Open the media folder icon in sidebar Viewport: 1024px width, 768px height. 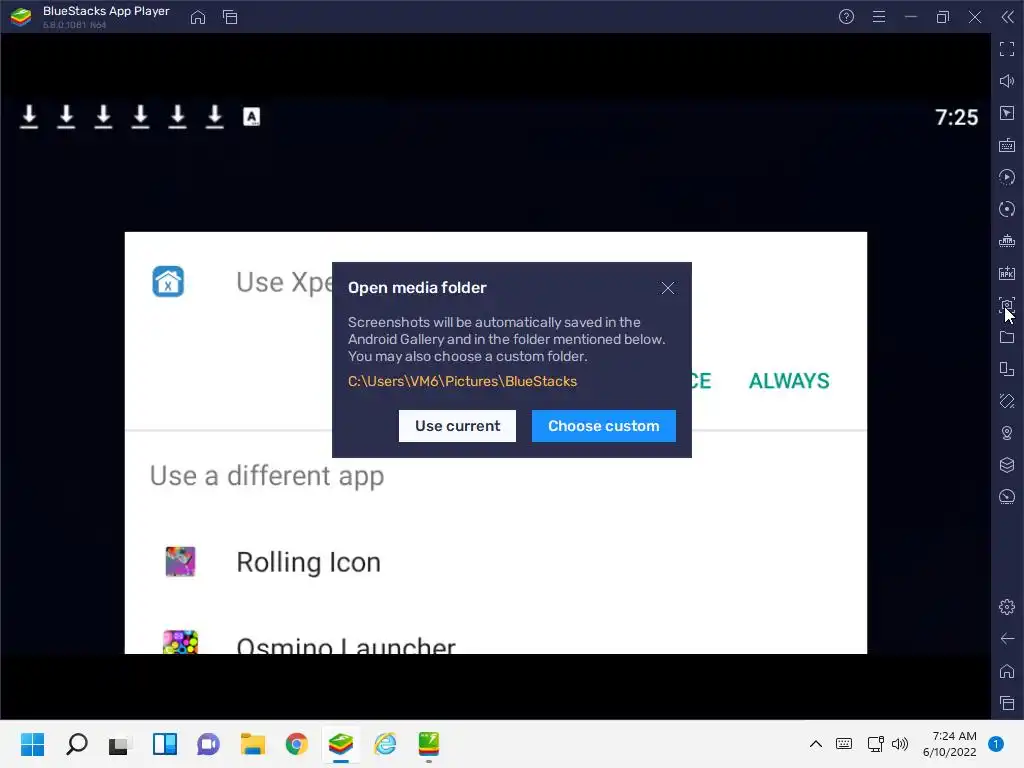tap(1007, 337)
